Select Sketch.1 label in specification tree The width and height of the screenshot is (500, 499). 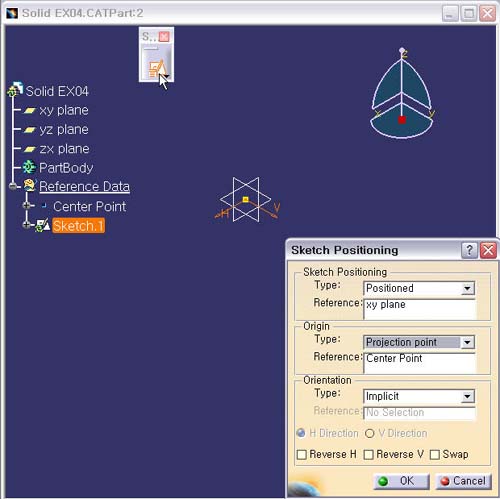click(79, 226)
